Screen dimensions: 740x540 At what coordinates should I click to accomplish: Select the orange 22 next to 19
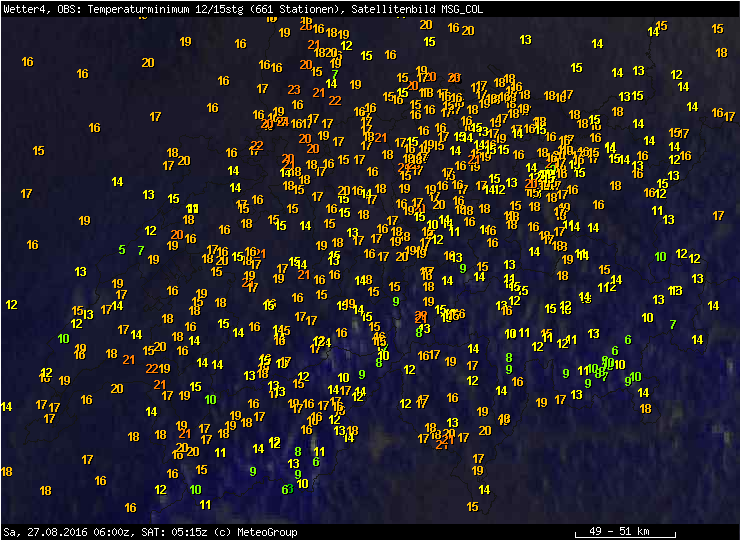coord(152,368)
